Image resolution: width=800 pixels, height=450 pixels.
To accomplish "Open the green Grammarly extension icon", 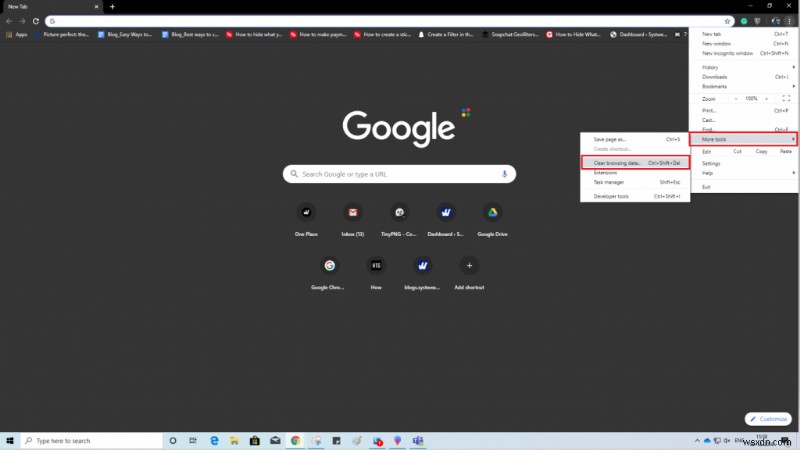I will coord(744,21).
